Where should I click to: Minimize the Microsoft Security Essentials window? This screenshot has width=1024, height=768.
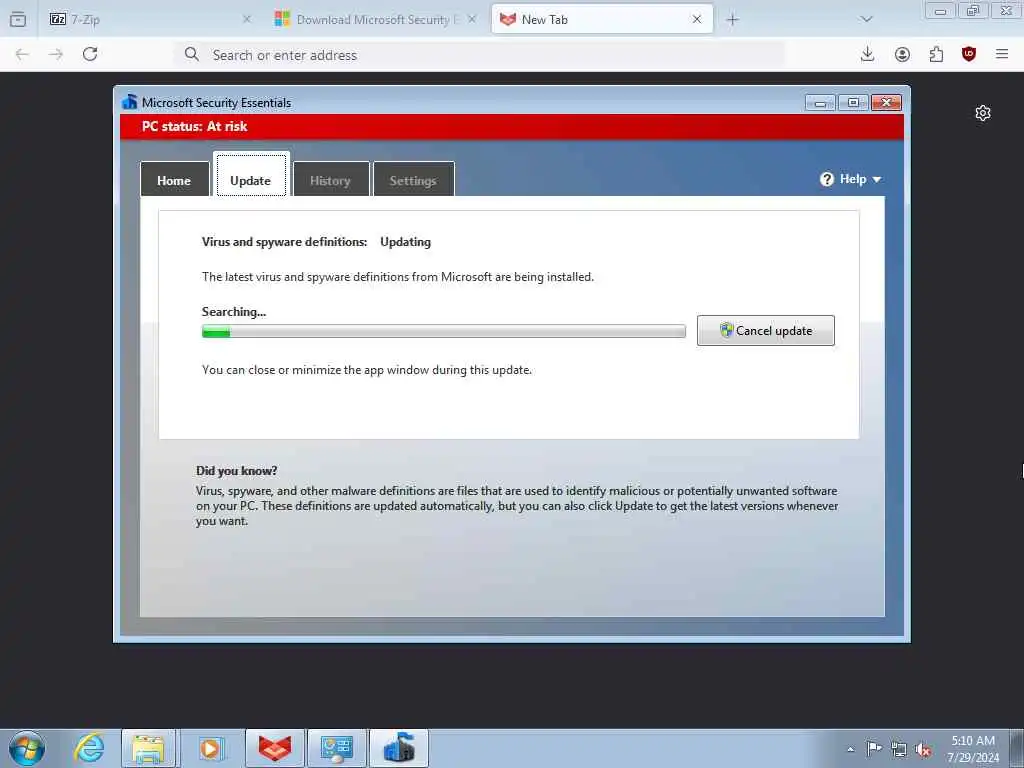click(820, 103)
